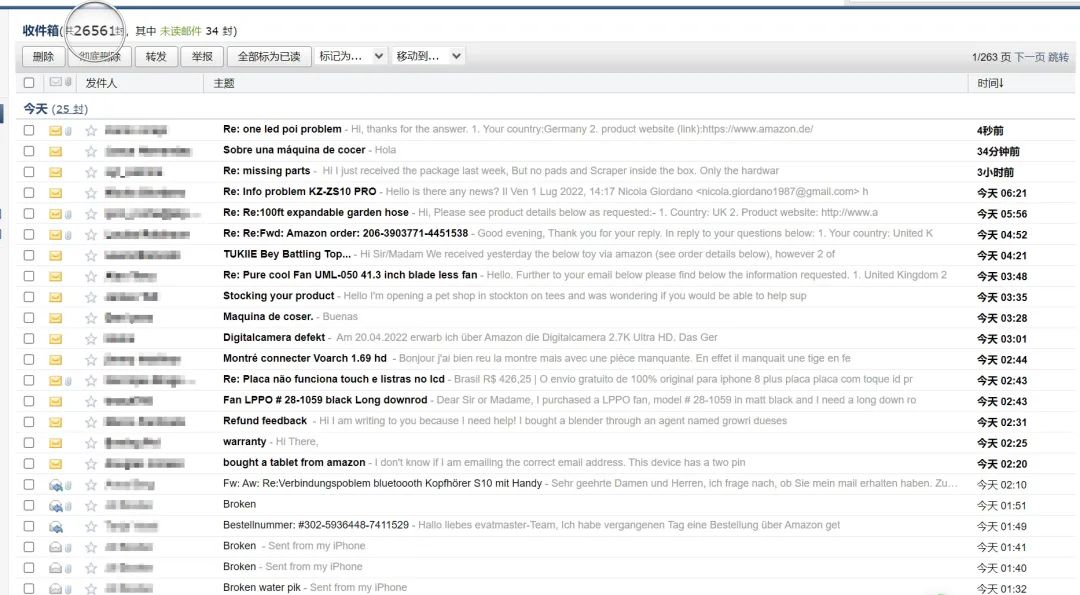
Task: Click the '今天 06:21' time cell
Action: [1001, 194]
